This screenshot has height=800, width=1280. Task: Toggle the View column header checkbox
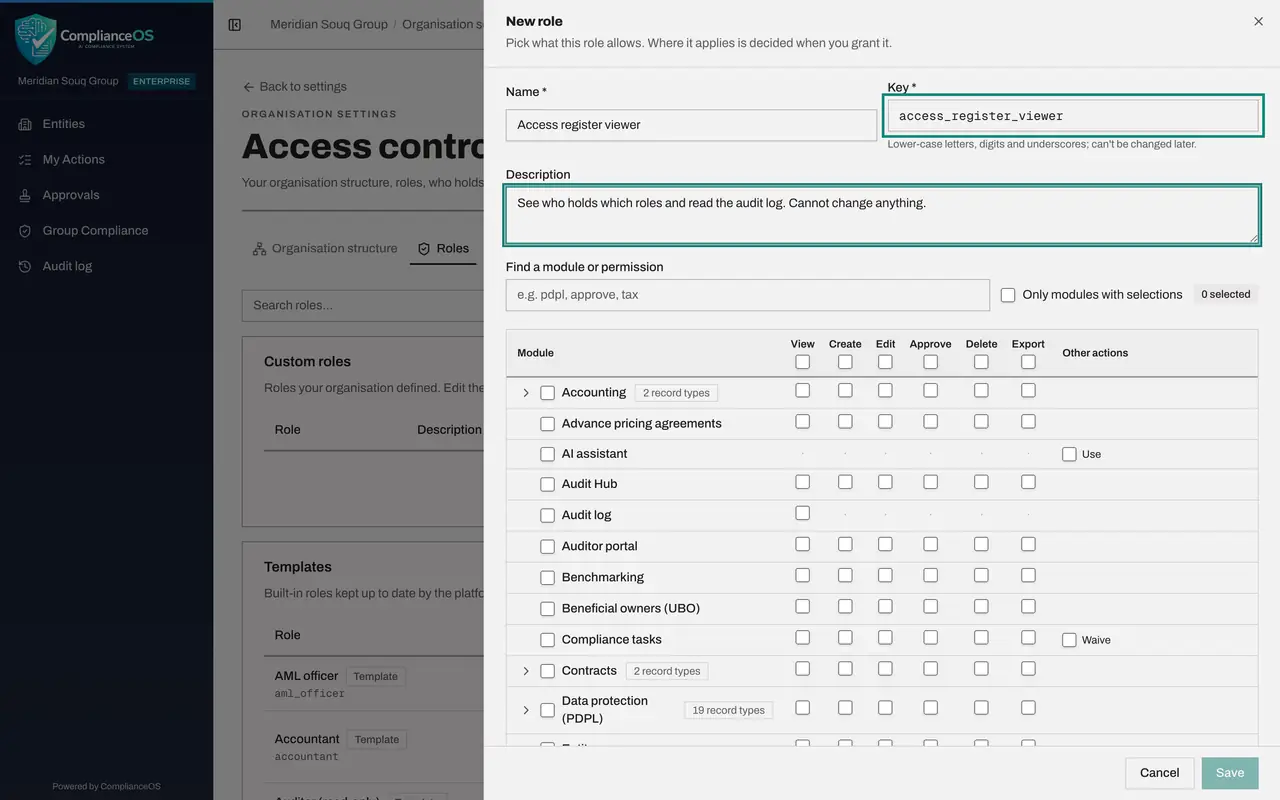[802, 362]
